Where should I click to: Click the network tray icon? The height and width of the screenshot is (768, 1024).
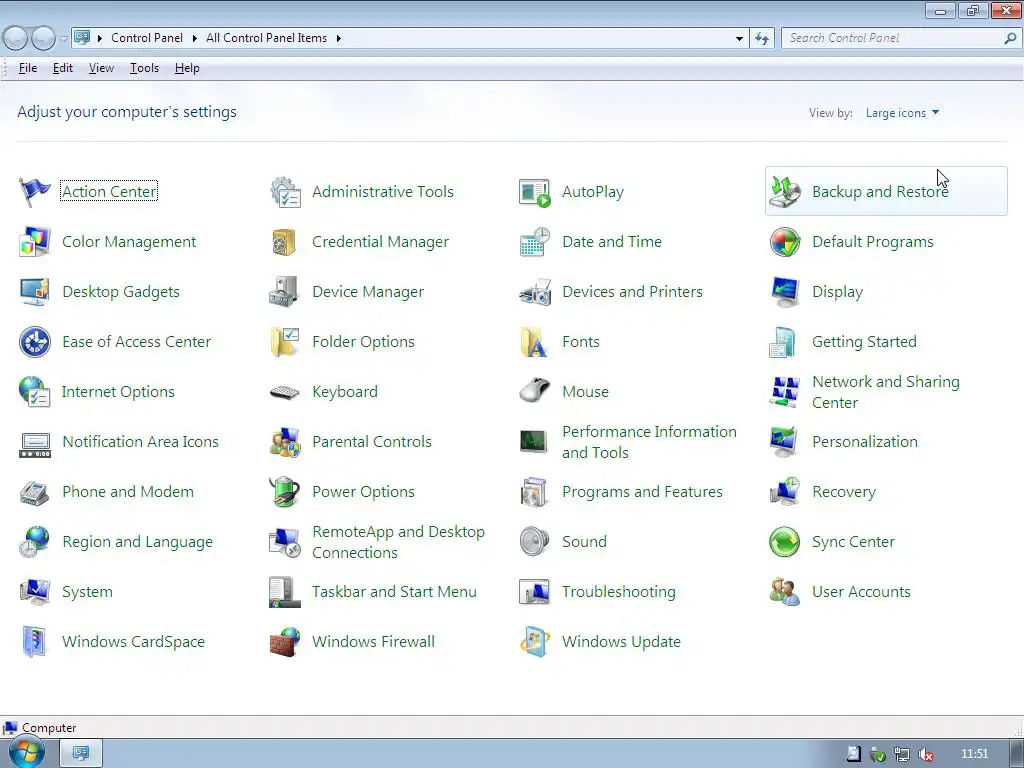tap(901, 754)
